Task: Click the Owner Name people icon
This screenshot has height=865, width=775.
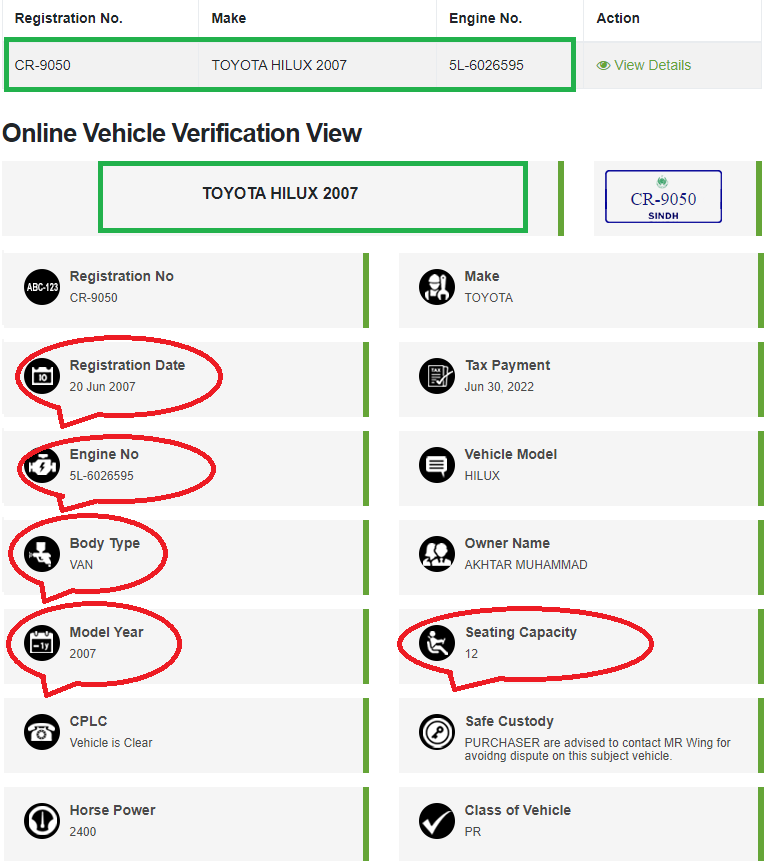Action: point(437,554)
